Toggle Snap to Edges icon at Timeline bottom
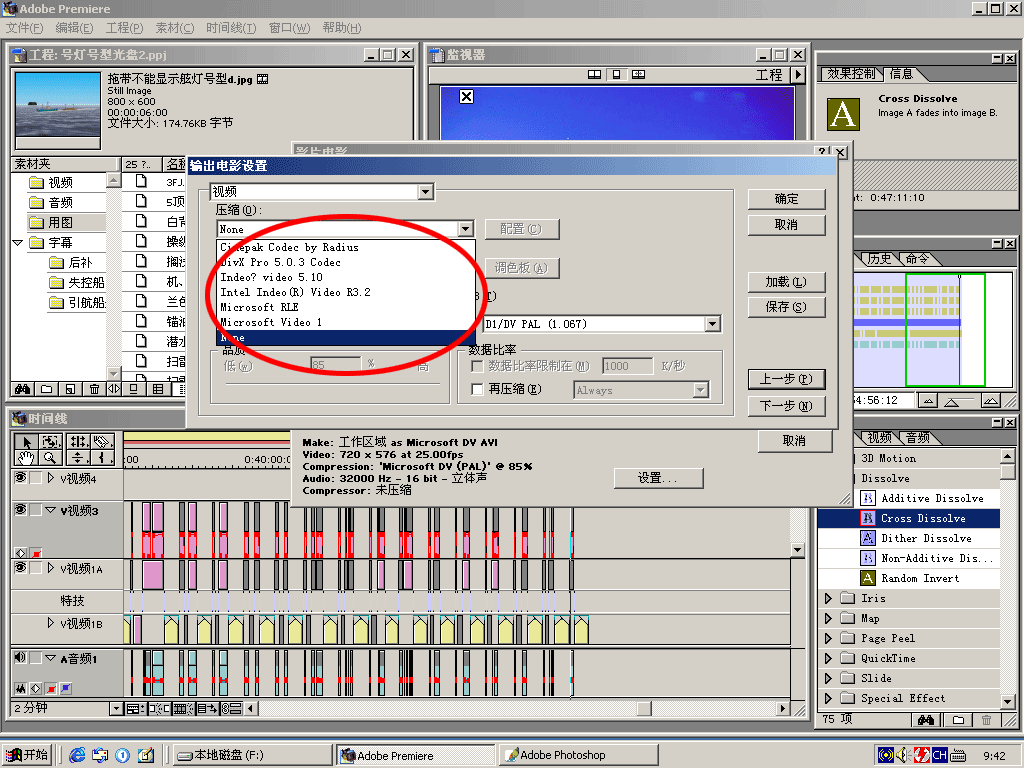 pyautogui.click(x=159, y=709)
